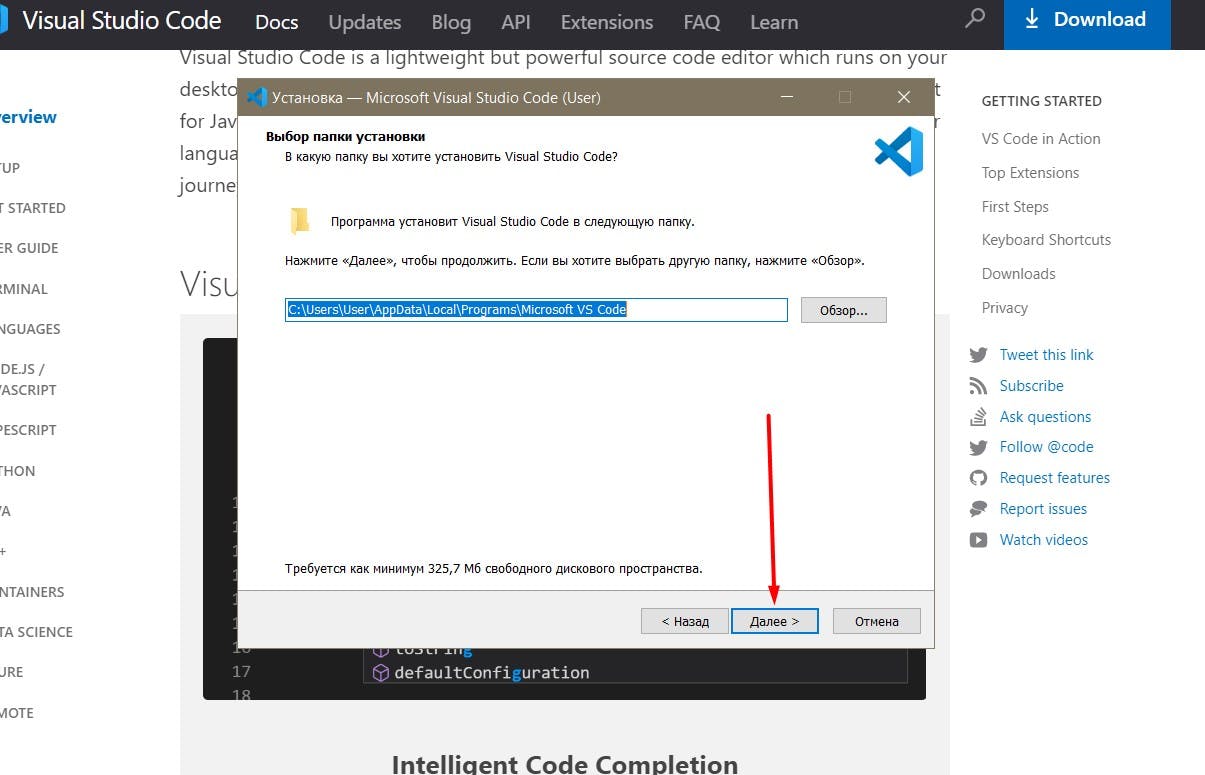1205x775 pixels.
Task: Open the Keyboard Shortcuts link
Action: click(1046, 240)
